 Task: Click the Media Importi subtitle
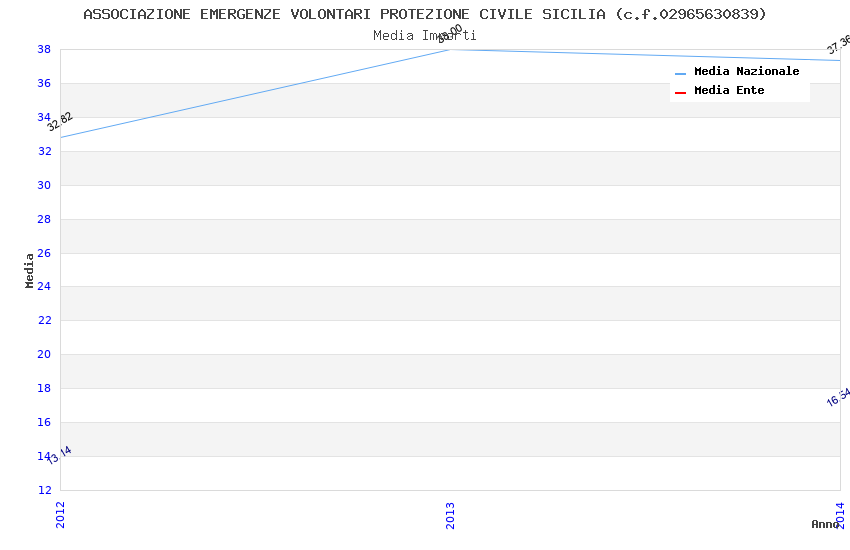[x=425, y=35]
